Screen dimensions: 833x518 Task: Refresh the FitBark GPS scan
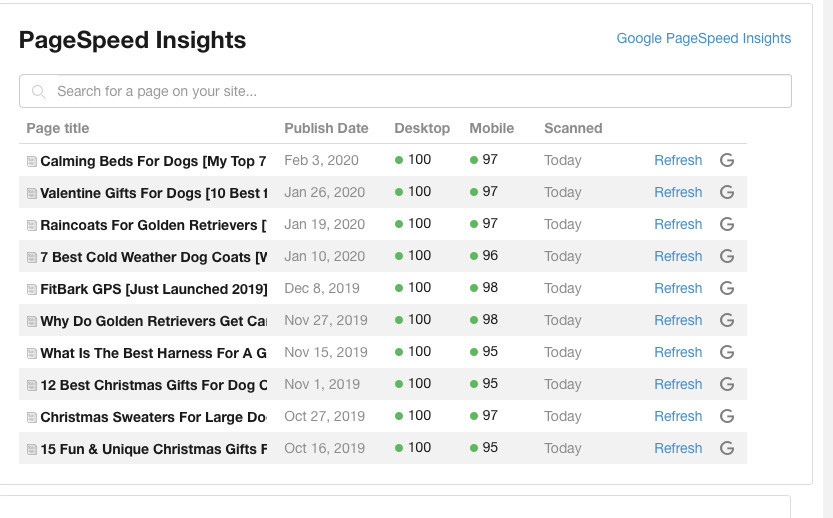678,288
